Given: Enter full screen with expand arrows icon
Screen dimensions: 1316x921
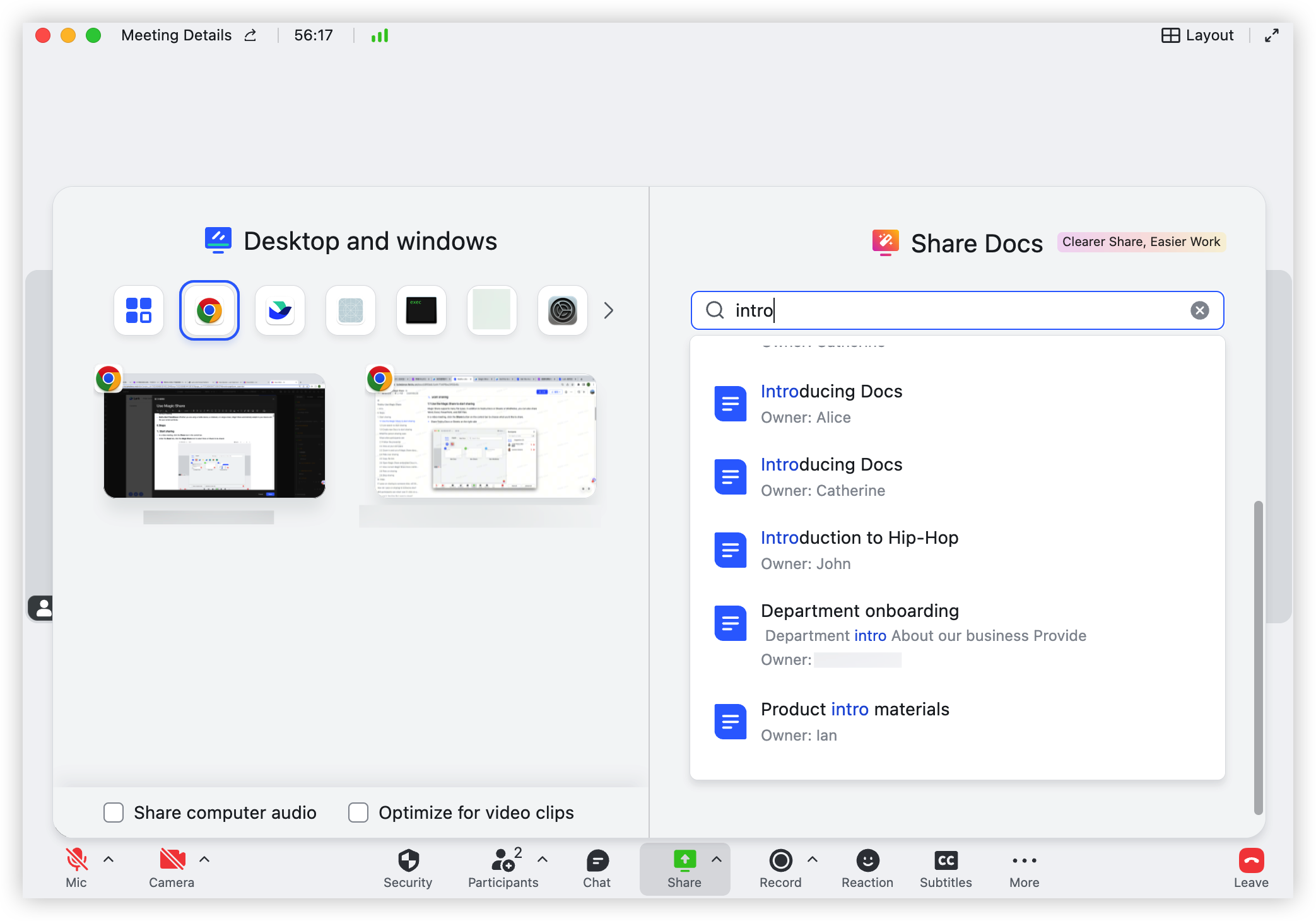Looking at the screenshot, I should tap(1272, 35).
